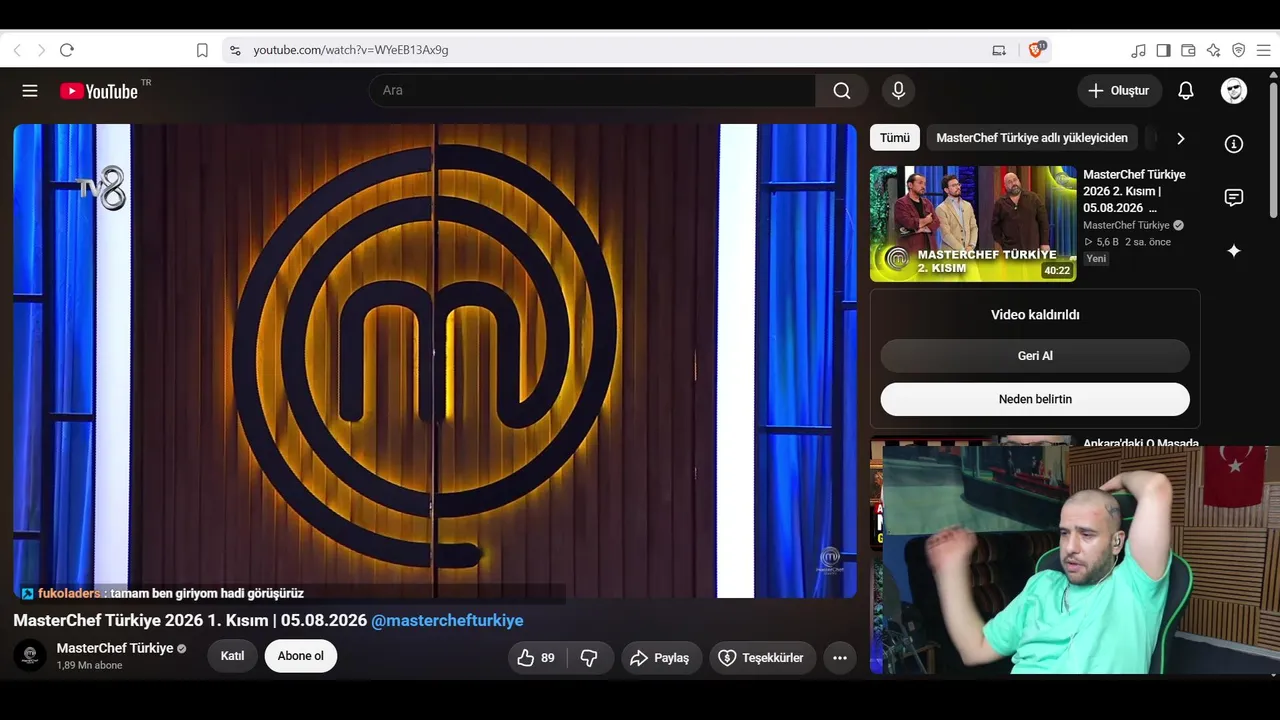The height and width of the screenshot is (720, 1280).
Task: Click the browser forward arrow
Action: pyautogui.click(x=41, y=50)
